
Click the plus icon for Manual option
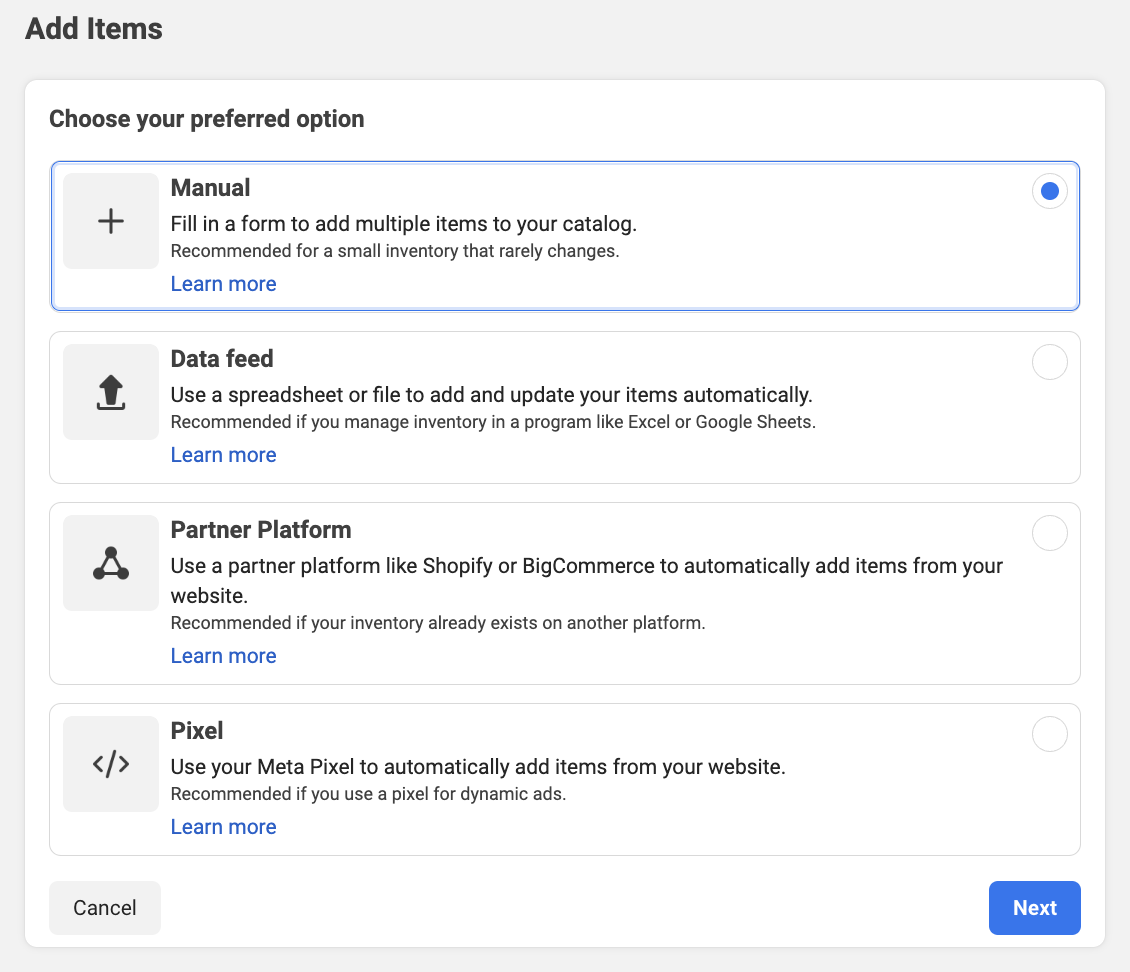(x=111, y=221)
